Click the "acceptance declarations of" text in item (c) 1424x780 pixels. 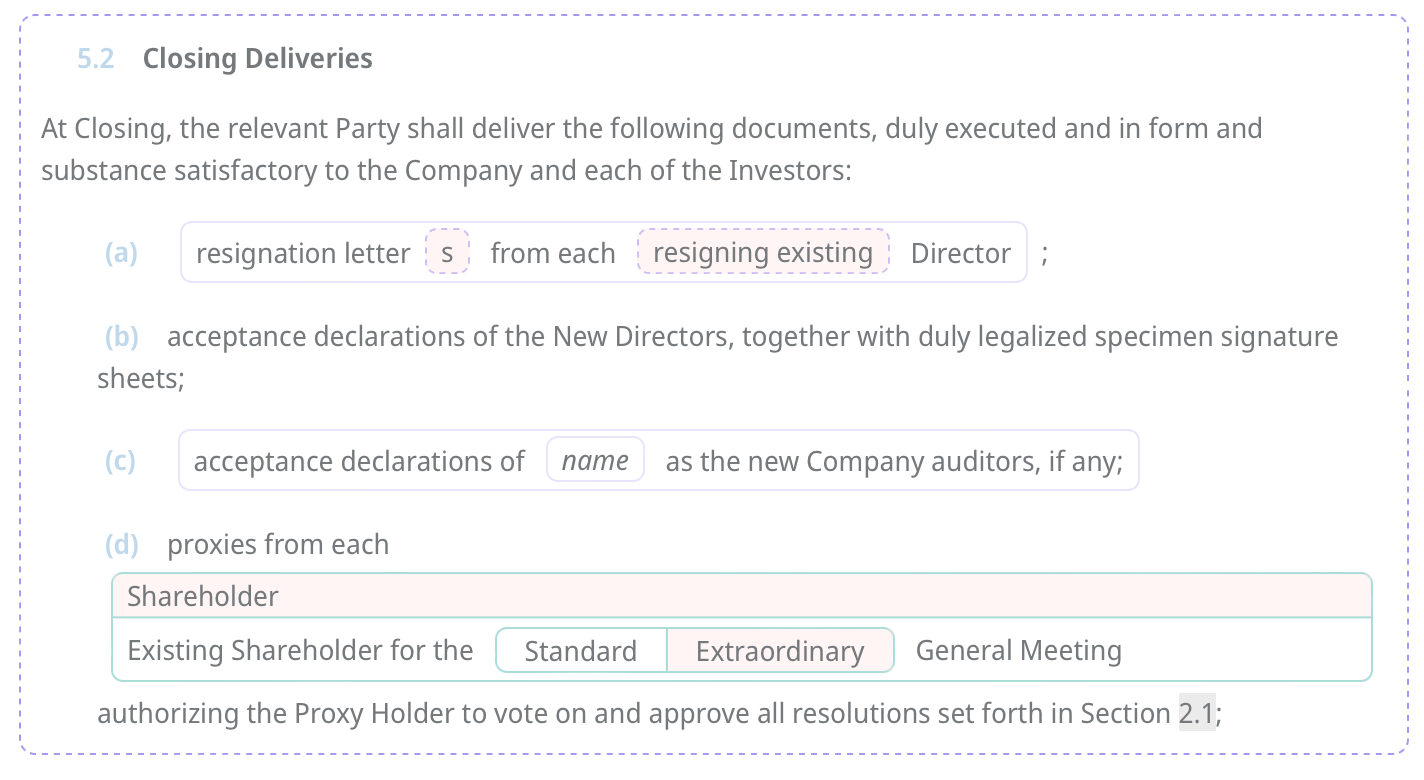[x=358, y=461]
